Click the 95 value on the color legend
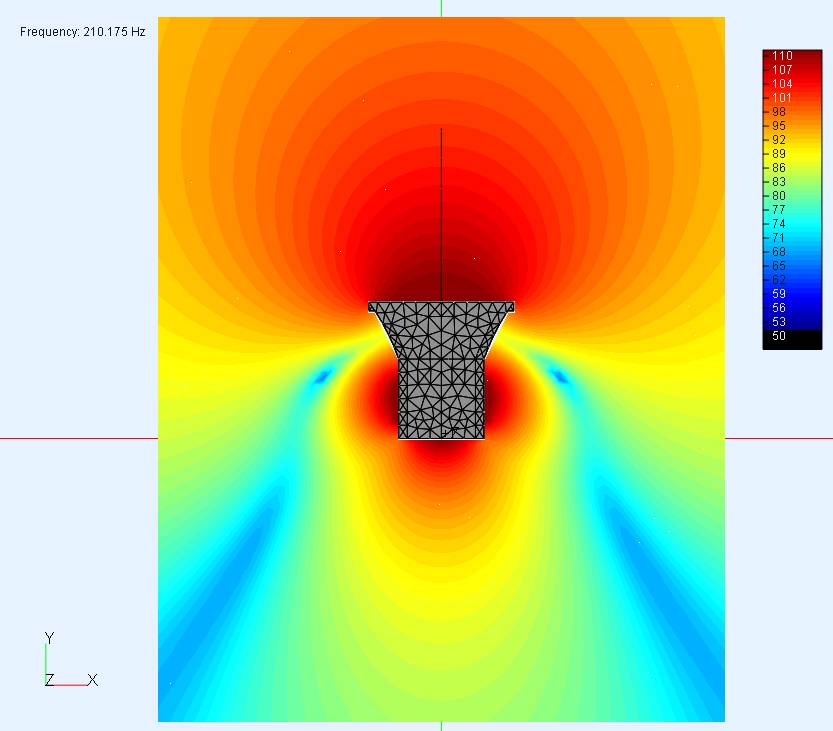Viewport: 833px width, 731px height. click(779, 126)
